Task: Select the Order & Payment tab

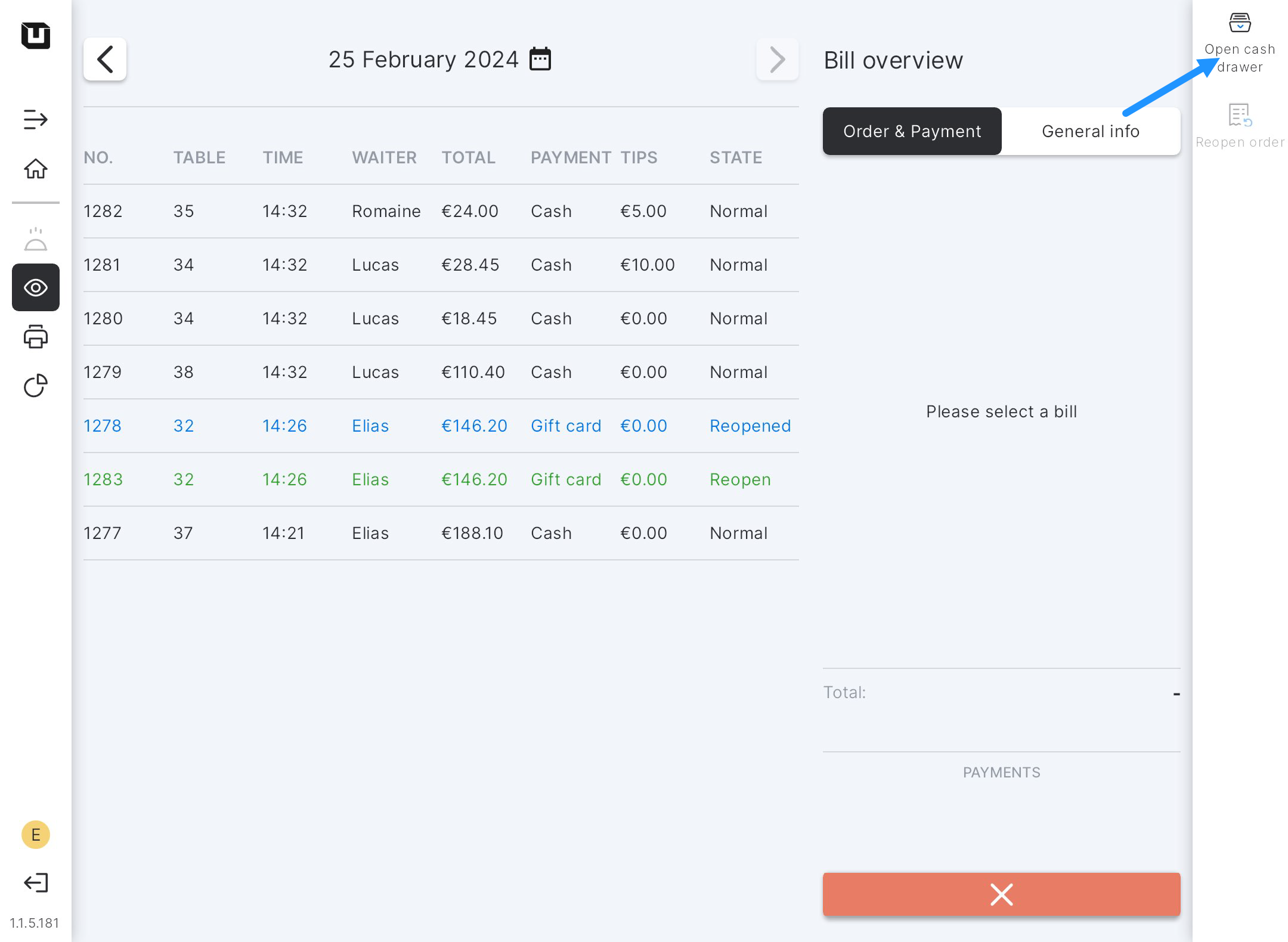Action: 912,131
